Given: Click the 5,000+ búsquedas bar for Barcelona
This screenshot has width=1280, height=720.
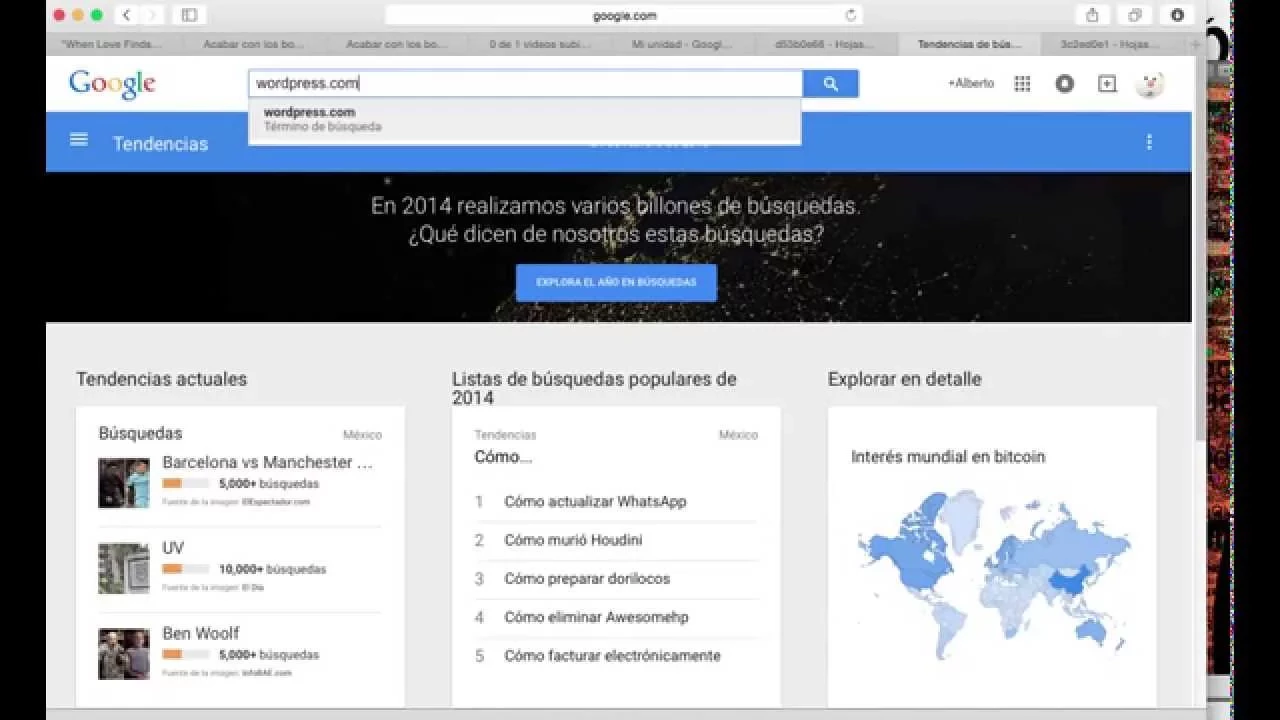Looking at the screenshot, I should pyautogui.click(x=185, y=483).
